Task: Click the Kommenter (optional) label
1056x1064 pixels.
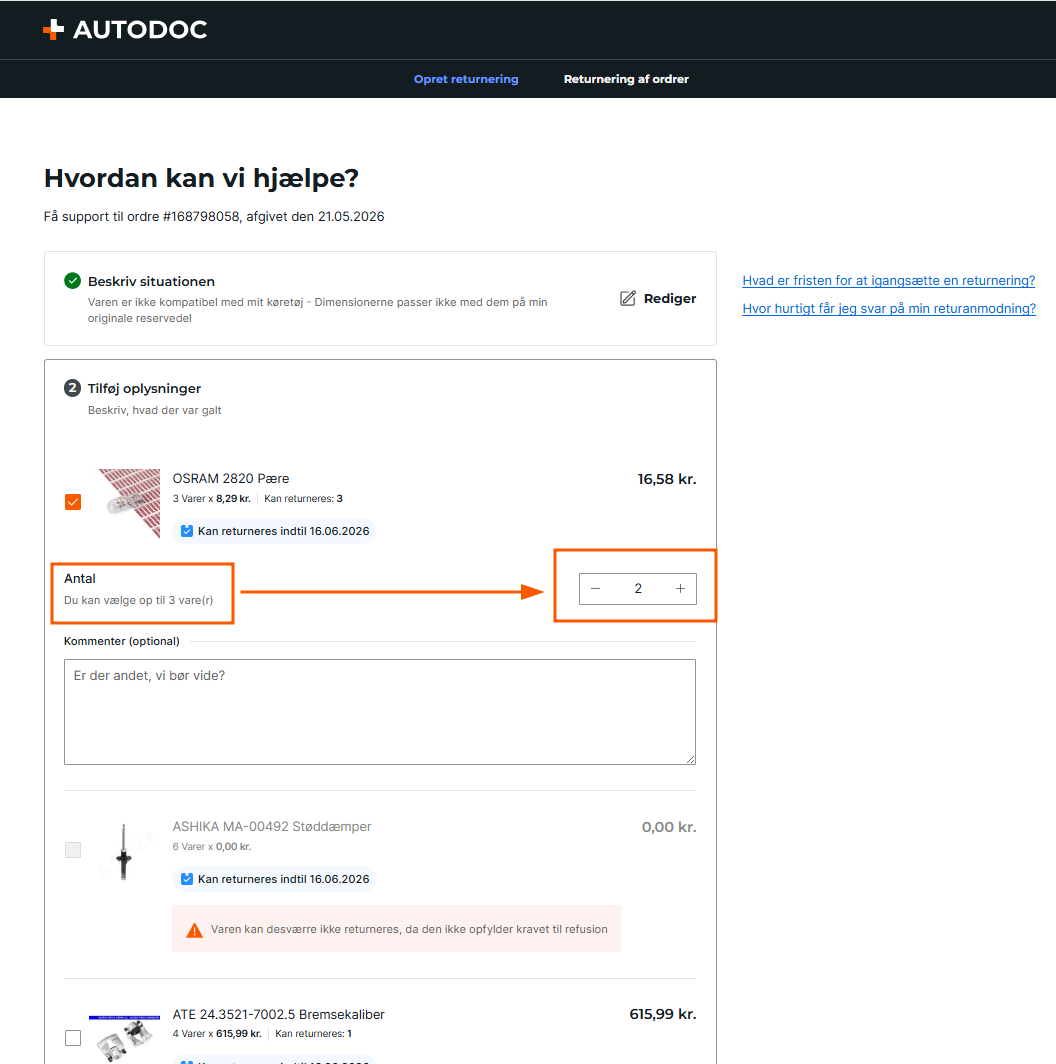Action: click(x=121, y=641)
